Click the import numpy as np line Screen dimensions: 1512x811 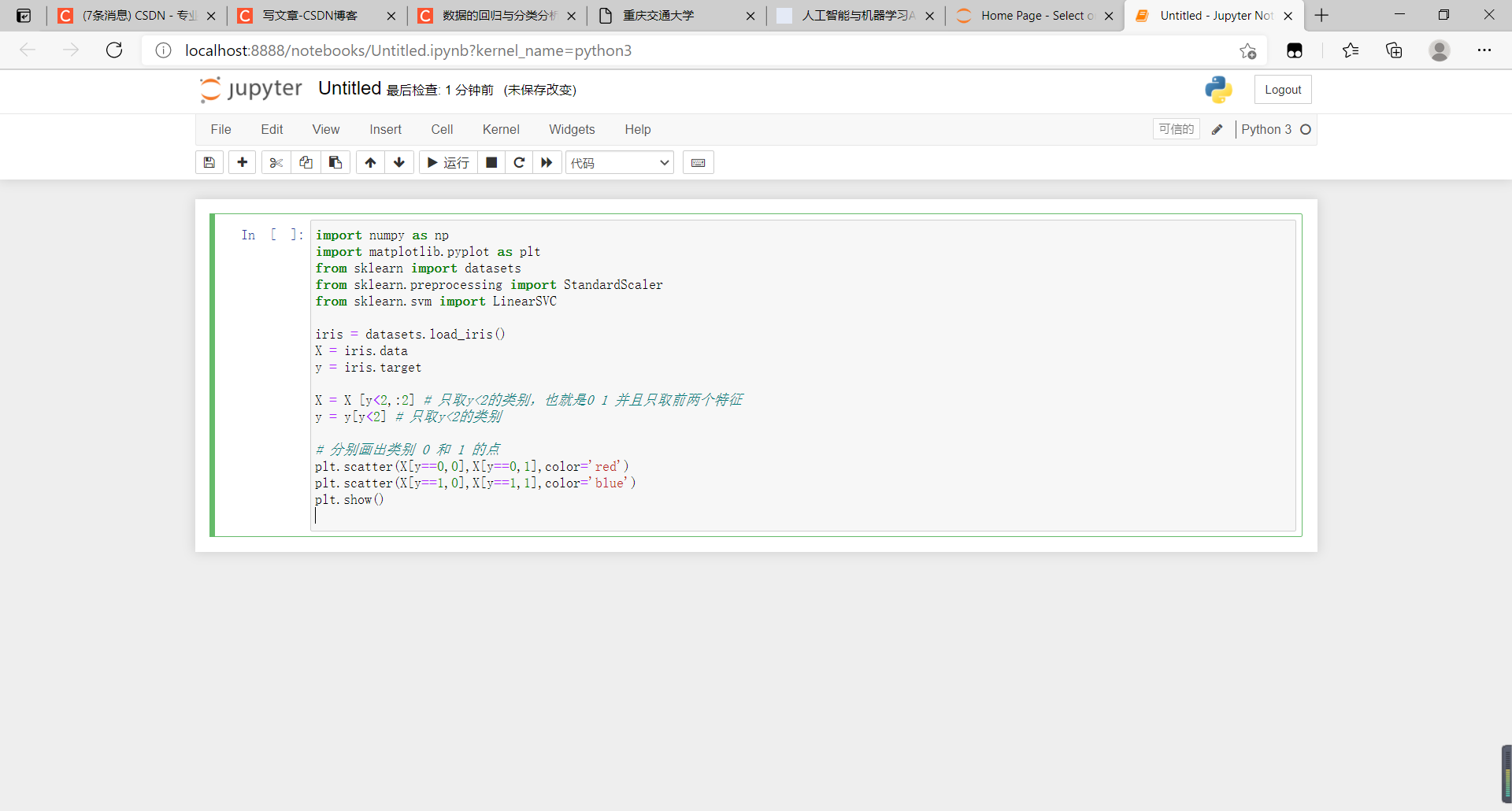(382, 235)
